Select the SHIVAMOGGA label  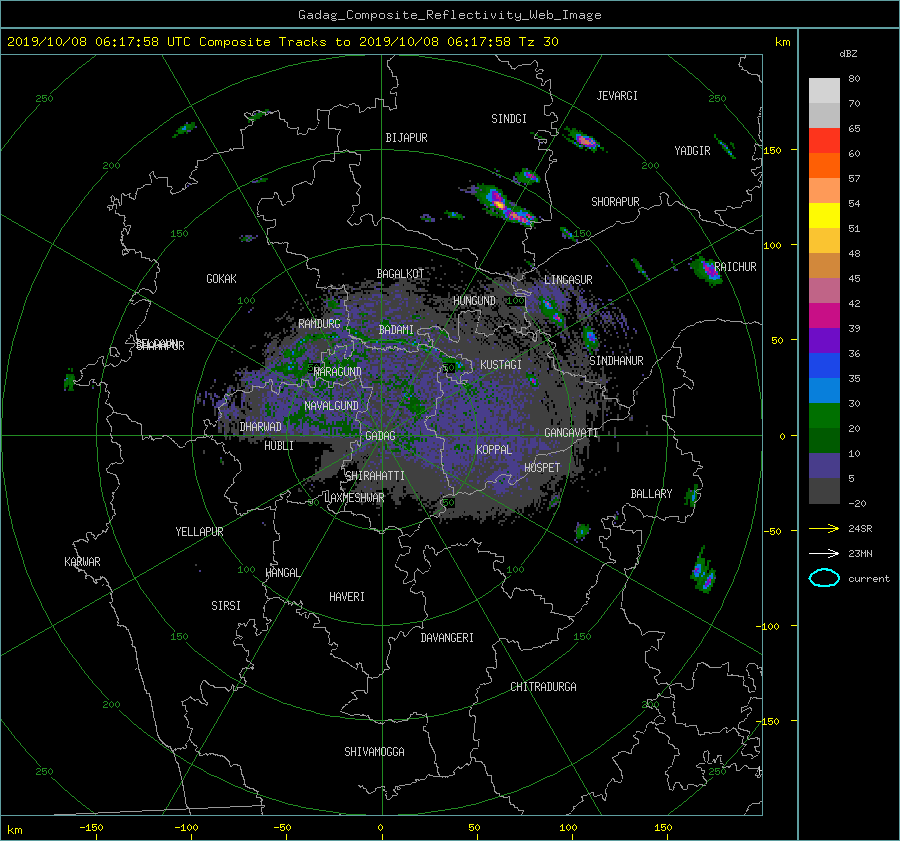[x=374, y=752]
